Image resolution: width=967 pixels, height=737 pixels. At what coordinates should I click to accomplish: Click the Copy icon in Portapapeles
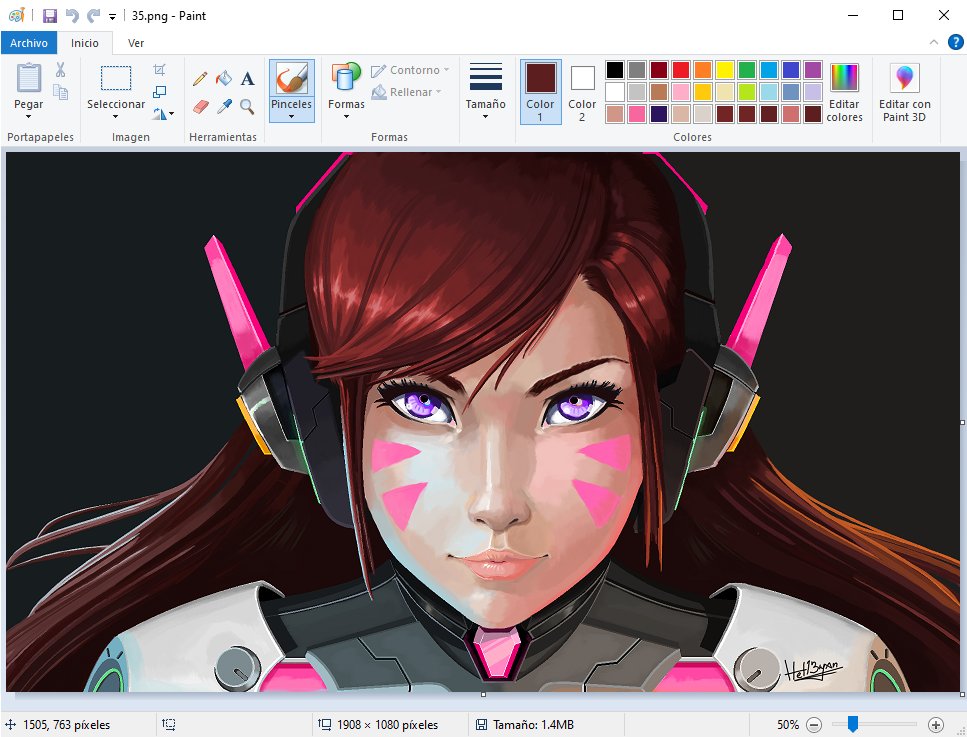tap(60, 92)
